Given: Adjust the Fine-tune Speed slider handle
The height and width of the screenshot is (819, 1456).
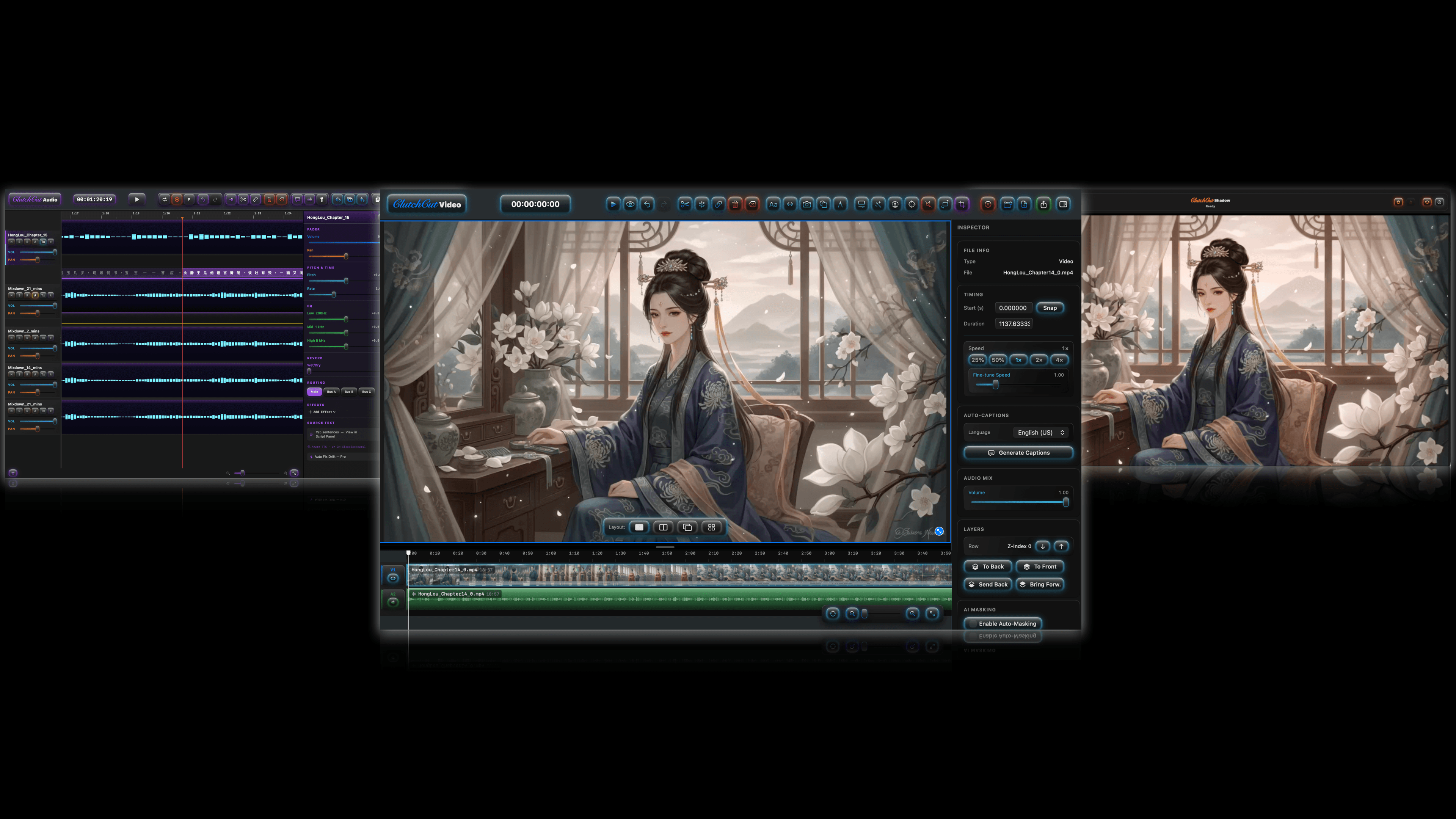Looking at the screenshot, I should click(995, 384).
